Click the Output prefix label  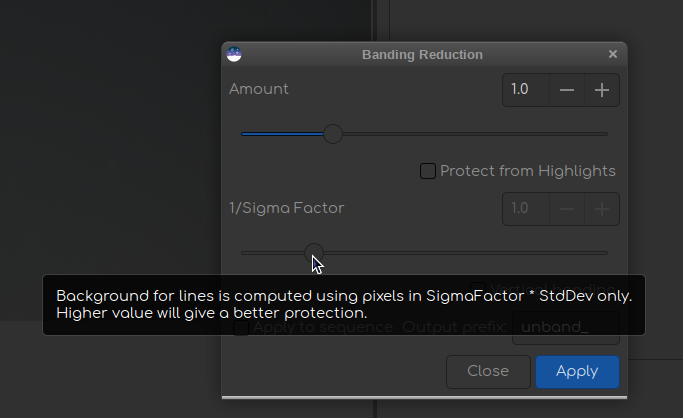pyautogui.click(x=455, y=327)
